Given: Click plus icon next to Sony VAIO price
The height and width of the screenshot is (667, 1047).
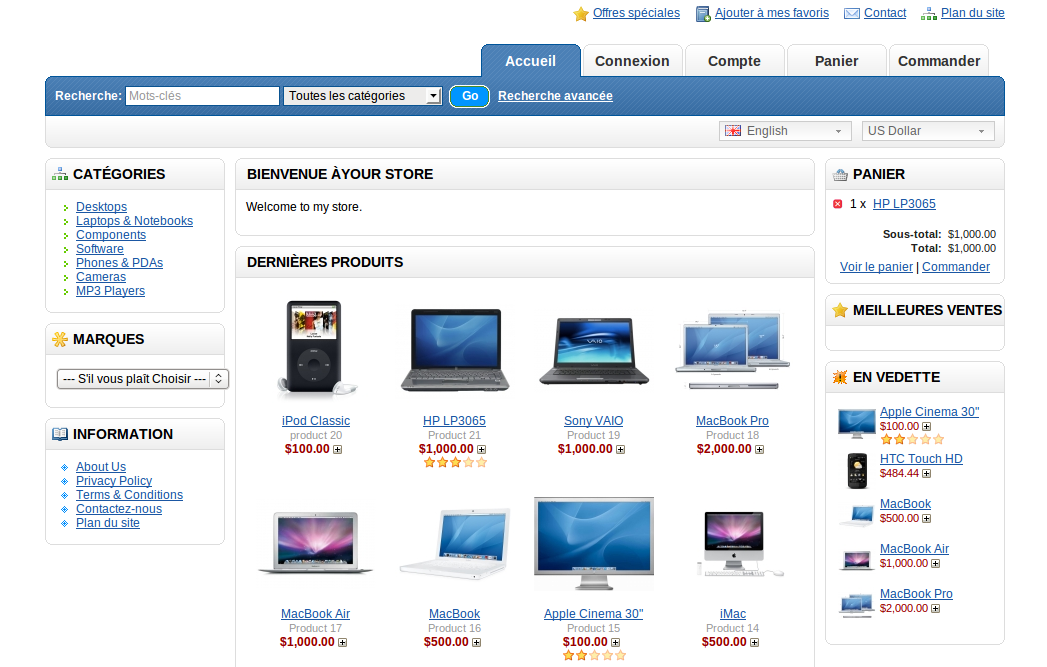Looking at the screenshot, I should (x=620, y=449).
